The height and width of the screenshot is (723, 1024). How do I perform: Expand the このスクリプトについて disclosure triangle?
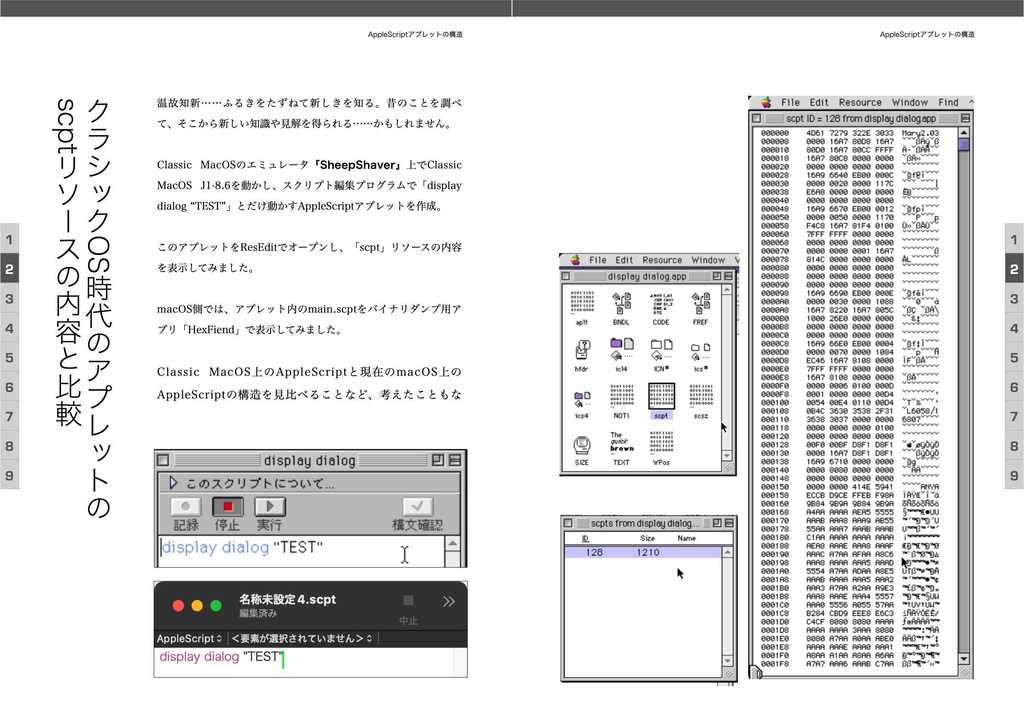(174, 483)
